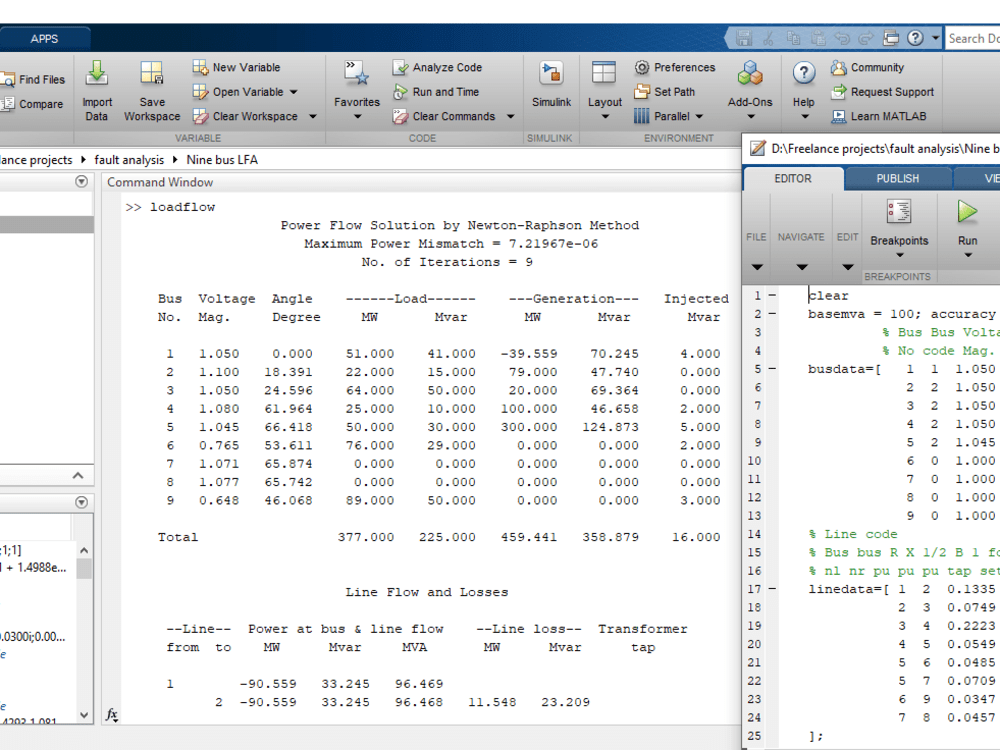The height and width of the screenshot is (750, 1000).
Task: Click breakpoint dash on Editor line 17
Action: pyautogui.click(x=772, y=589)
